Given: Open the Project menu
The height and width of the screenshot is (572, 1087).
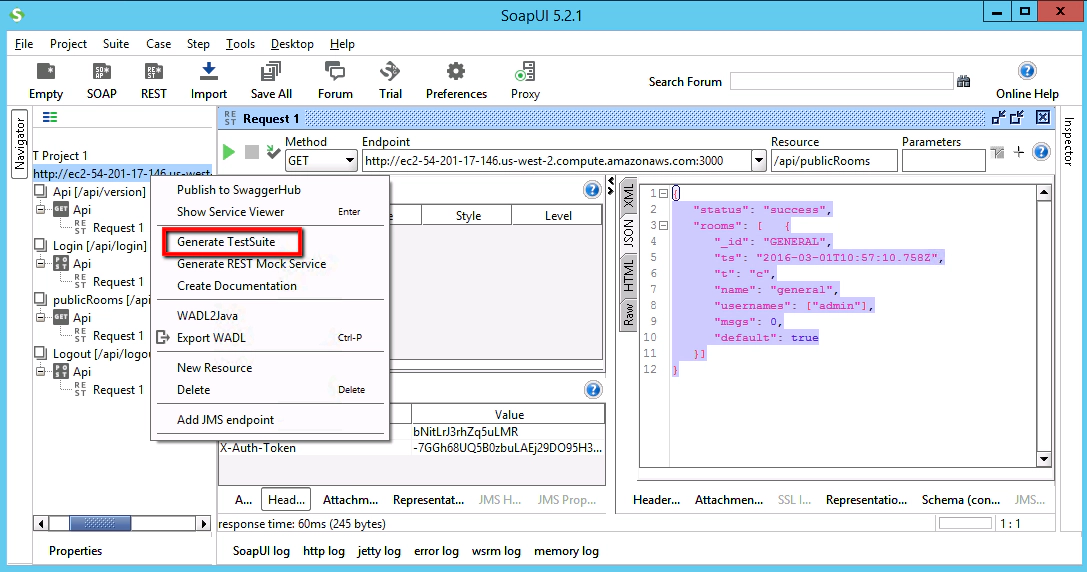Looking at the screenshot, I should (x=68, y=44).
